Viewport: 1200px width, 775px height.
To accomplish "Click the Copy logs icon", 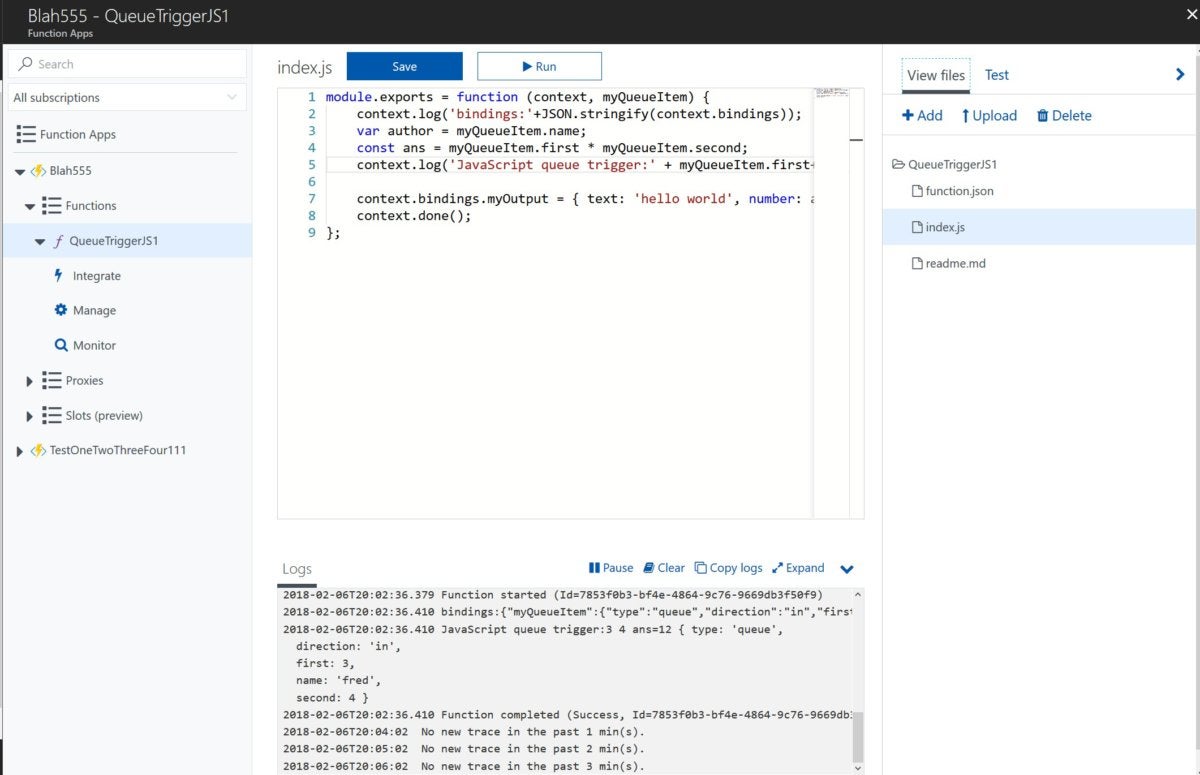I will pos(701,567).
